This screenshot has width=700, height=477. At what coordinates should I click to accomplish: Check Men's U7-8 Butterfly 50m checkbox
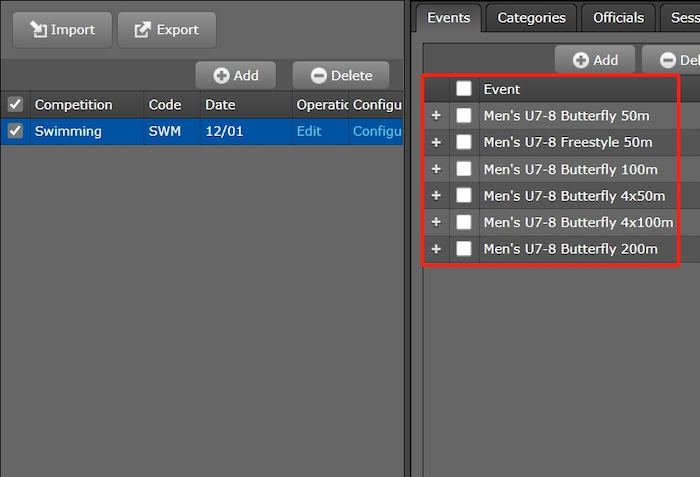coord(464,116)
